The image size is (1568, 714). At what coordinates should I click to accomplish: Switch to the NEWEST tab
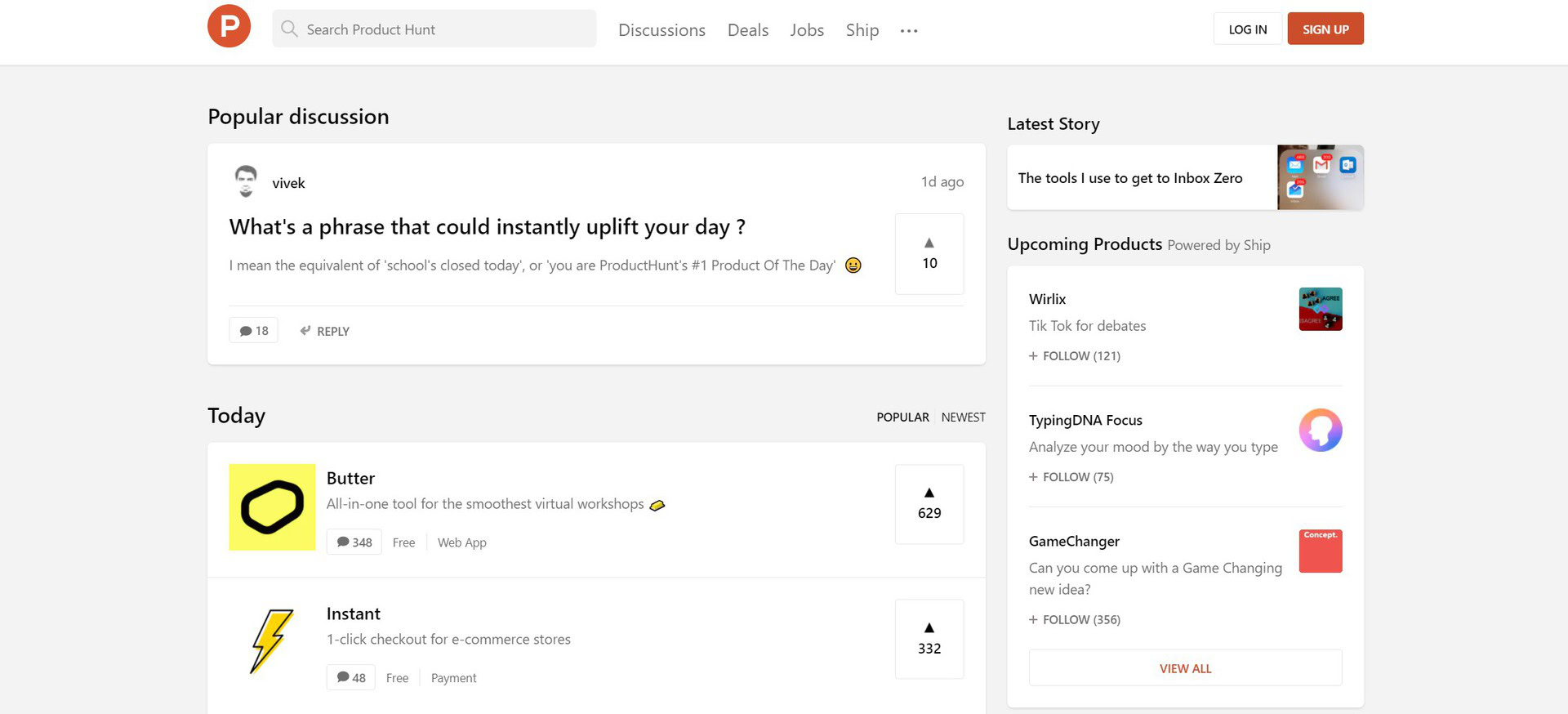point(963,417)
